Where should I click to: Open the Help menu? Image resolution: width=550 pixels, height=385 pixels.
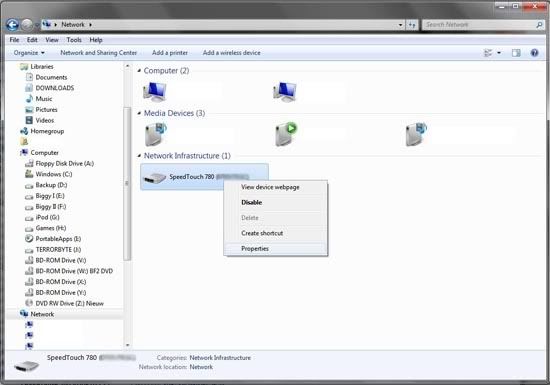96,40
